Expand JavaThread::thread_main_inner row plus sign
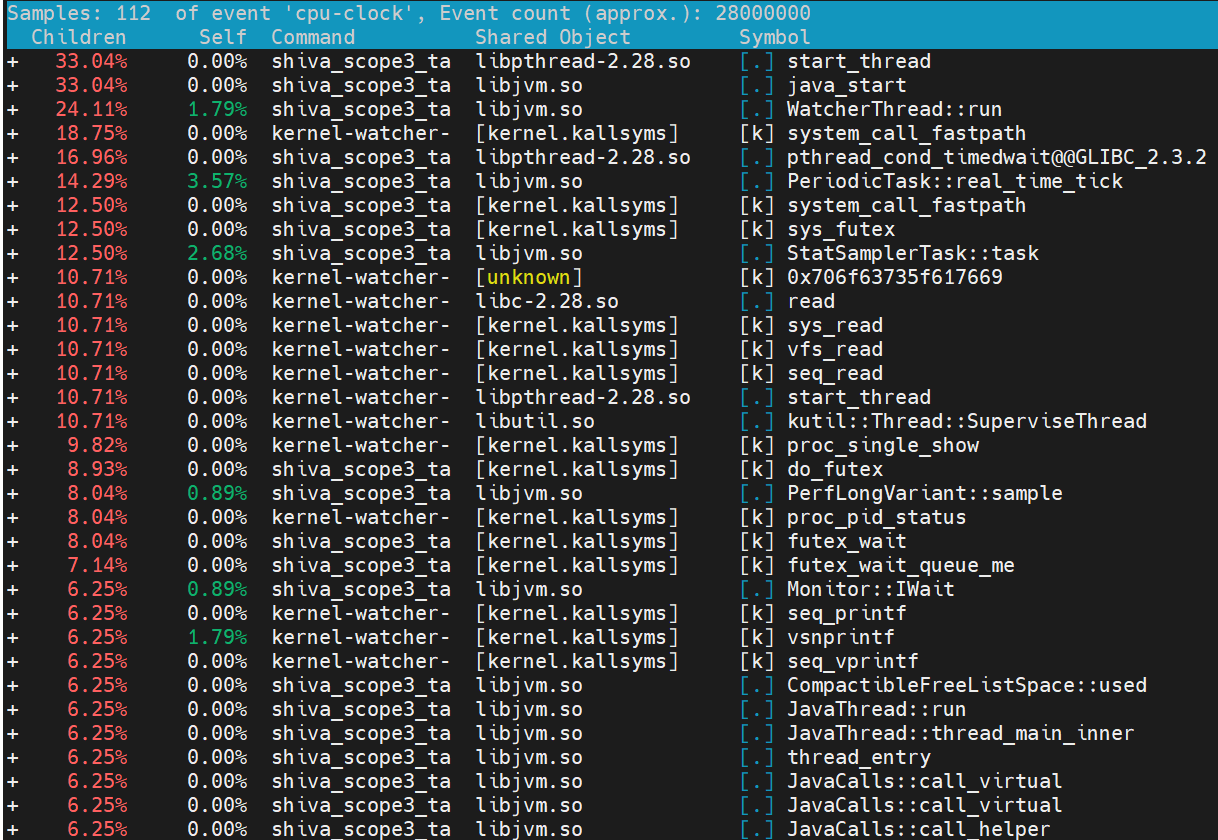Screen dimensions: 1218x840 tap(12, 734)
